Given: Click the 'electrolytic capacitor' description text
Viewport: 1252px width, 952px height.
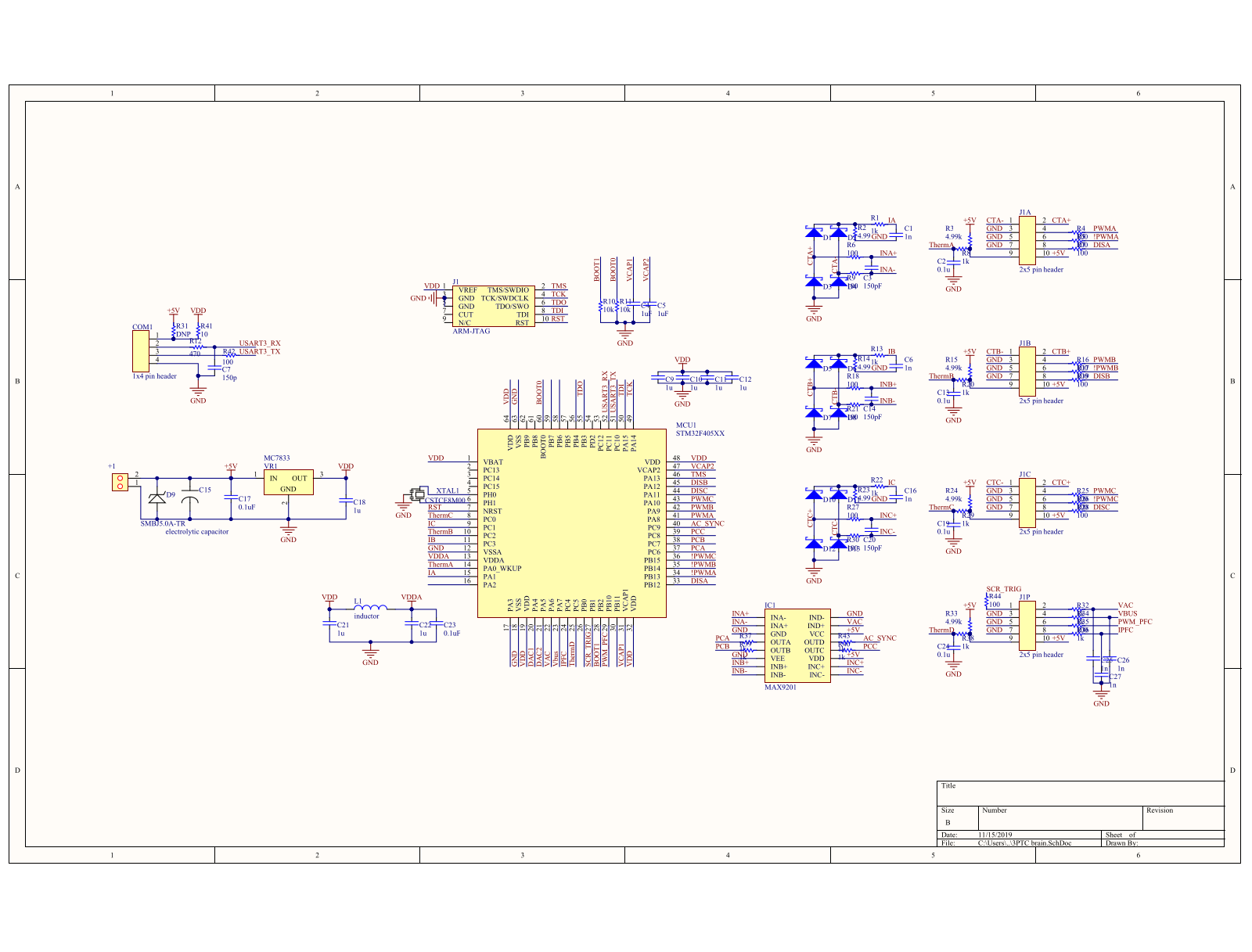Looking at the screenshot, I should (197, 532).
